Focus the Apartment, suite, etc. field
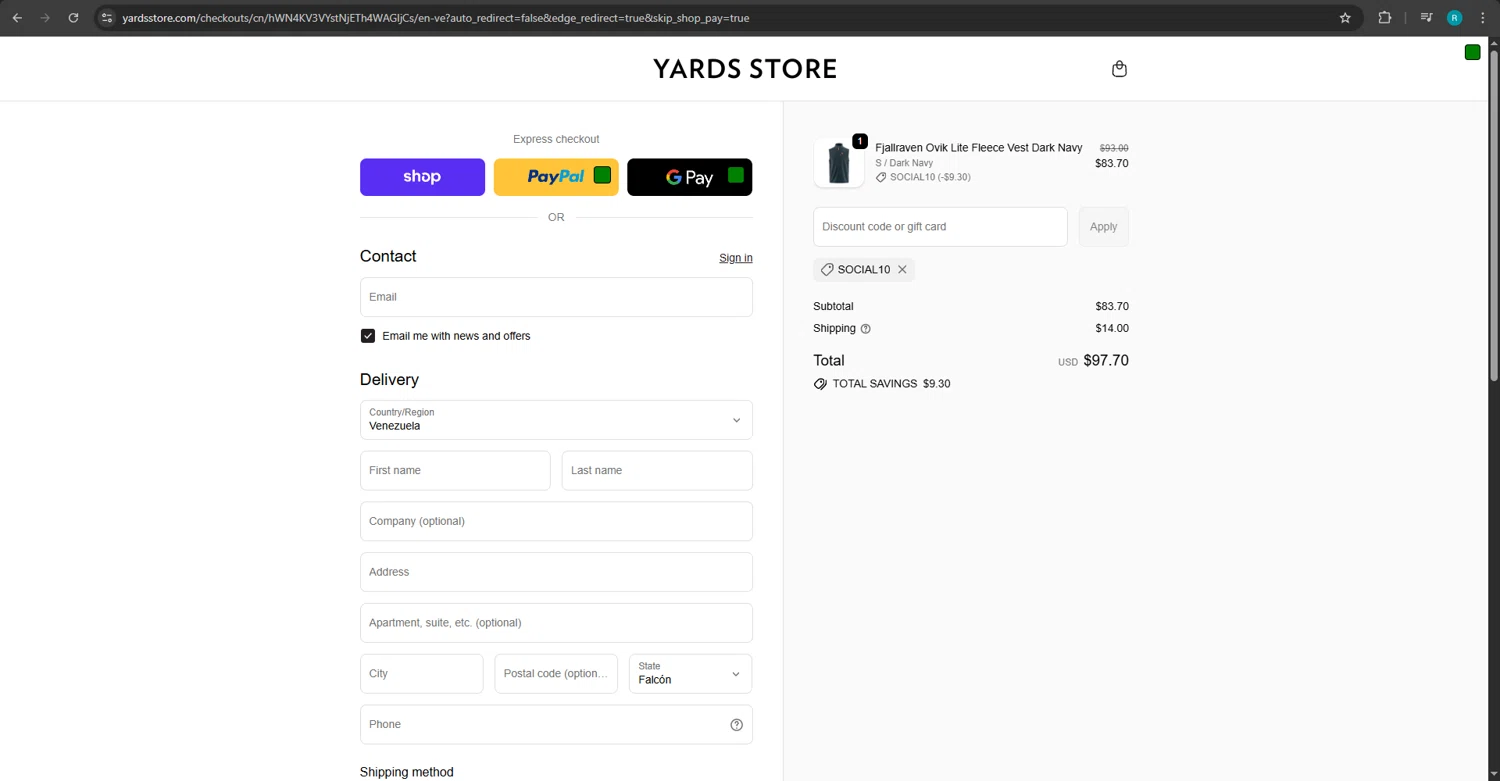This screenshot has width=1500, height=781. coord(556,623)
